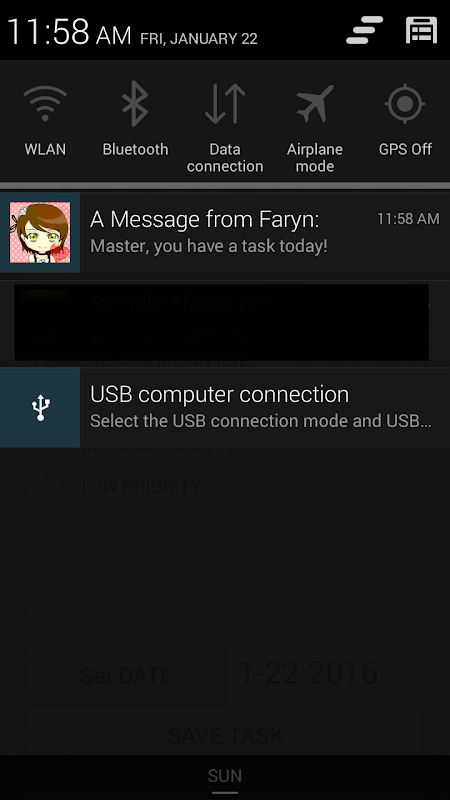450x800 pixels.
Task: Select the LOW PRIORITY radio button
Action: [53, 484]
